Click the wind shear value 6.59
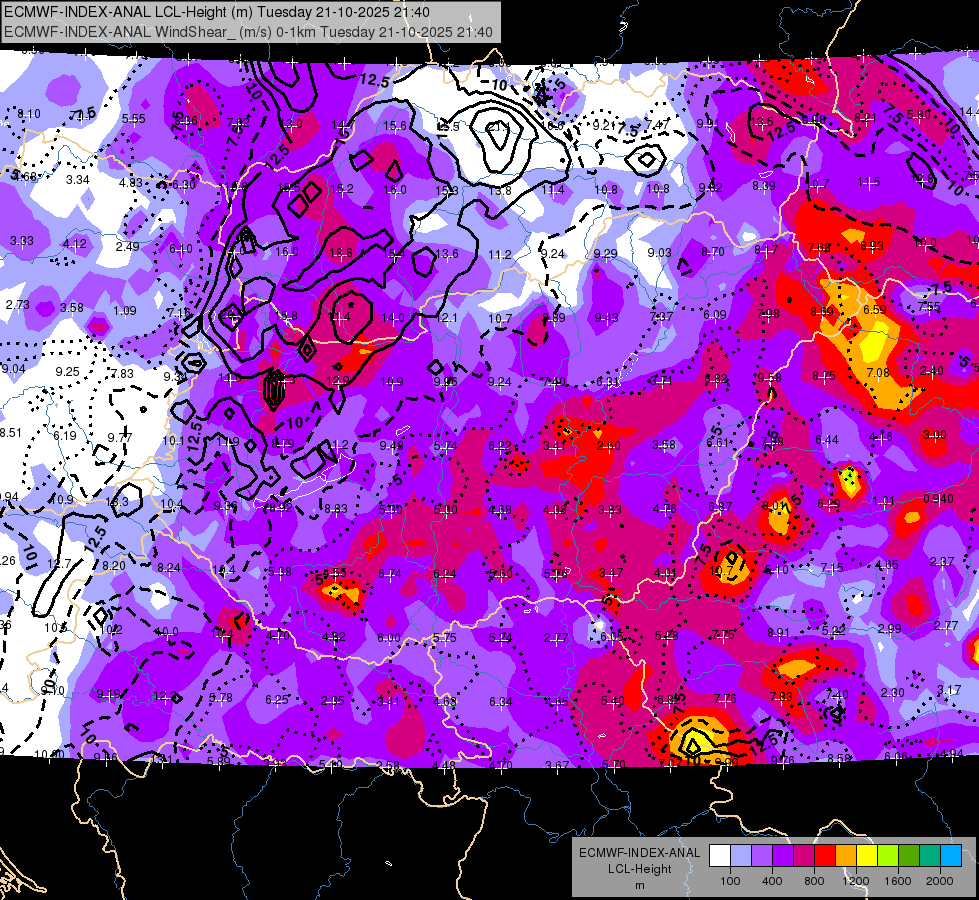This screenshot has width=979, height=900. tap(875, 309)
